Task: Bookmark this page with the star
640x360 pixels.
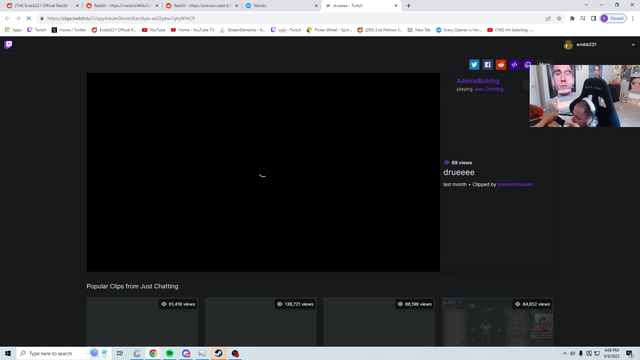Action: pos(559,18)
